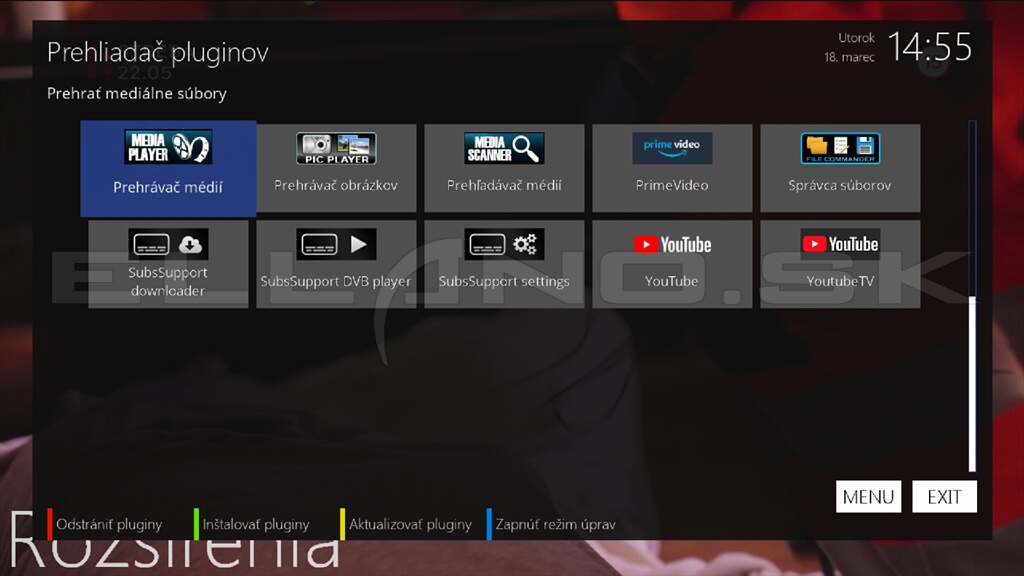Select the 'YouTube' text label

[672, 281]
